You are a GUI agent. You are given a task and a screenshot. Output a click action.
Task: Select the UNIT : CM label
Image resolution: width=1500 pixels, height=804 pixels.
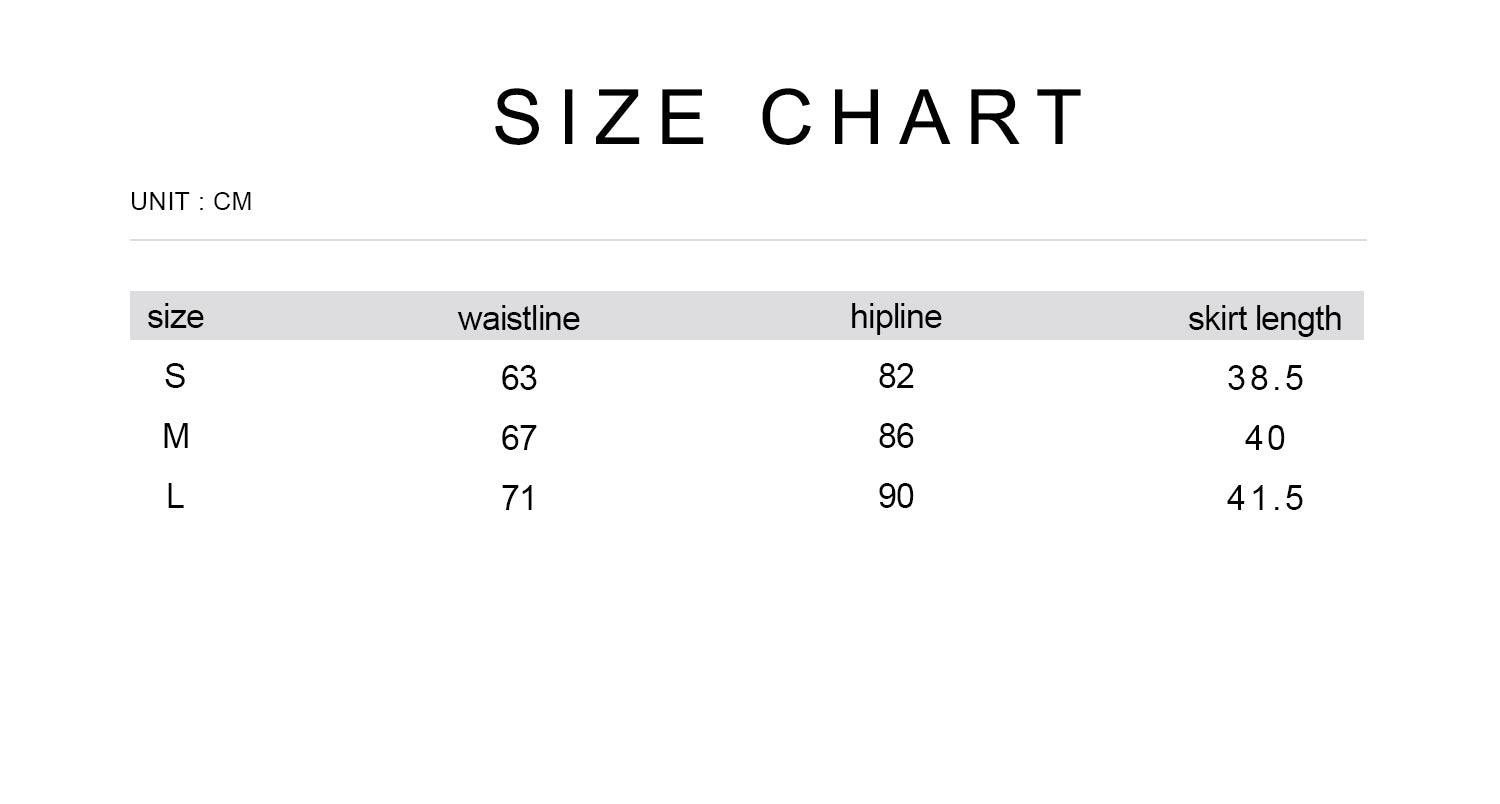pyautogui.click(x=191, y=202)
